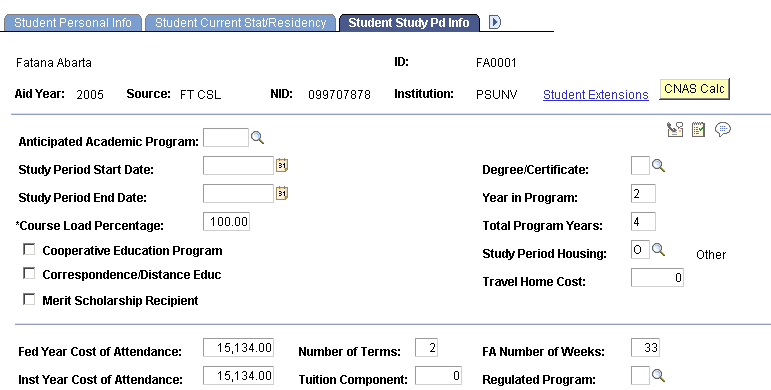
Task: Enable Cooperative Education Program checkbox
Action: [x=30, y=249]
